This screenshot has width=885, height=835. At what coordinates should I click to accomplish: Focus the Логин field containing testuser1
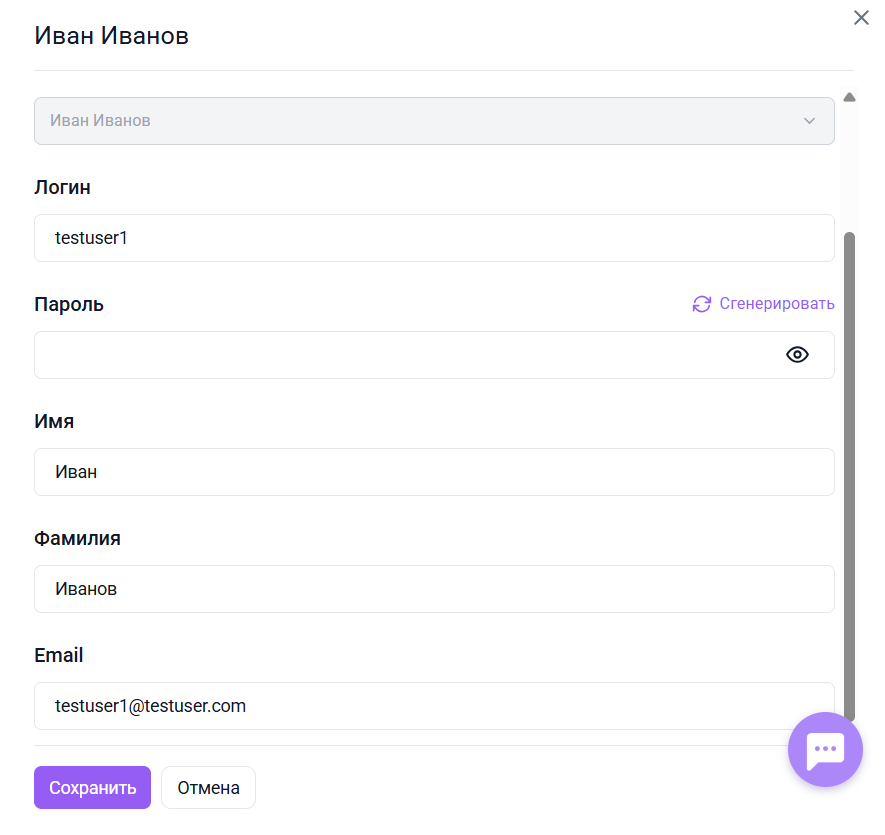point(434,238)
